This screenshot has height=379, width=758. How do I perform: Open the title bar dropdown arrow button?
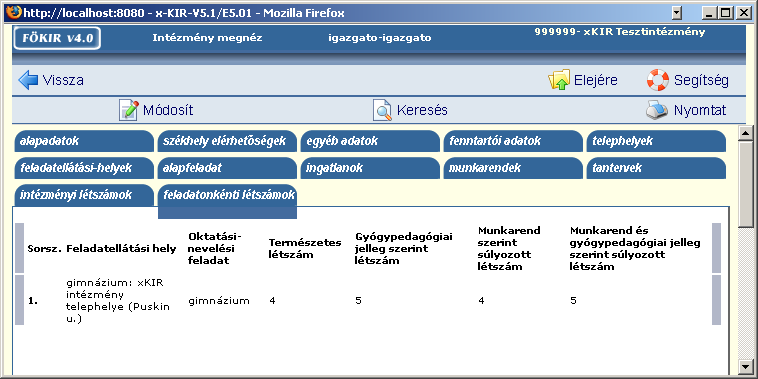click(677, 13)
